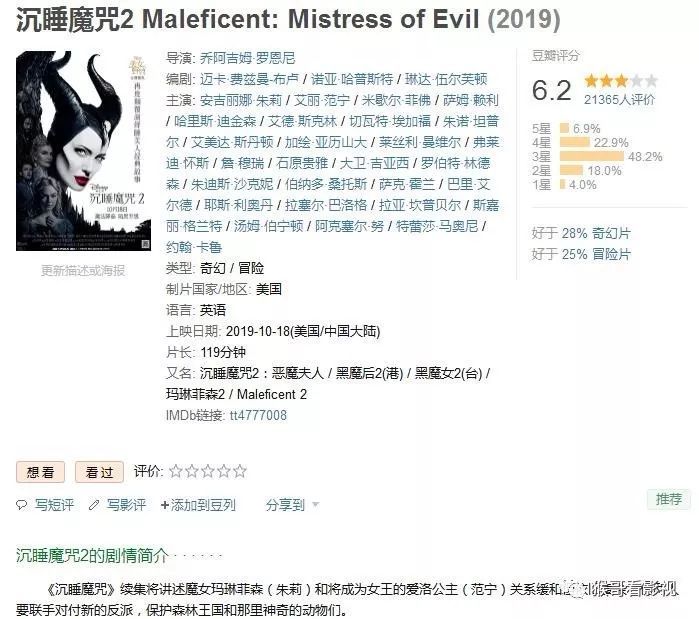Open the IMDb link tt4777008
Screen dimensions: 699x619
click(x=258, y=415)
